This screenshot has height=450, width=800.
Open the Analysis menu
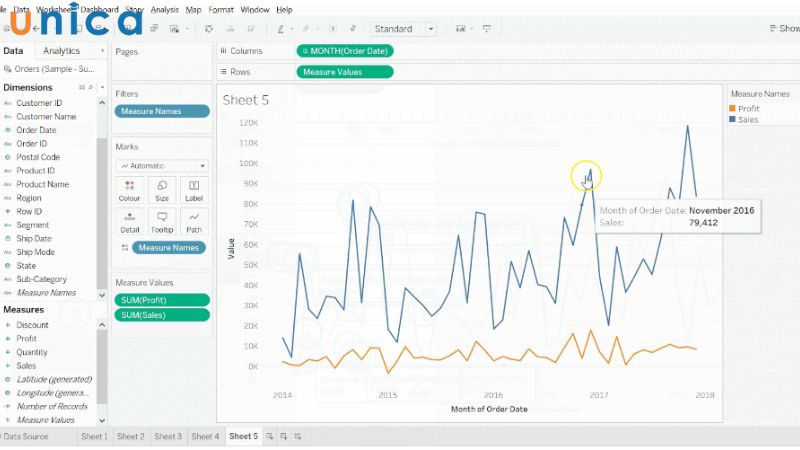[165, 9]
